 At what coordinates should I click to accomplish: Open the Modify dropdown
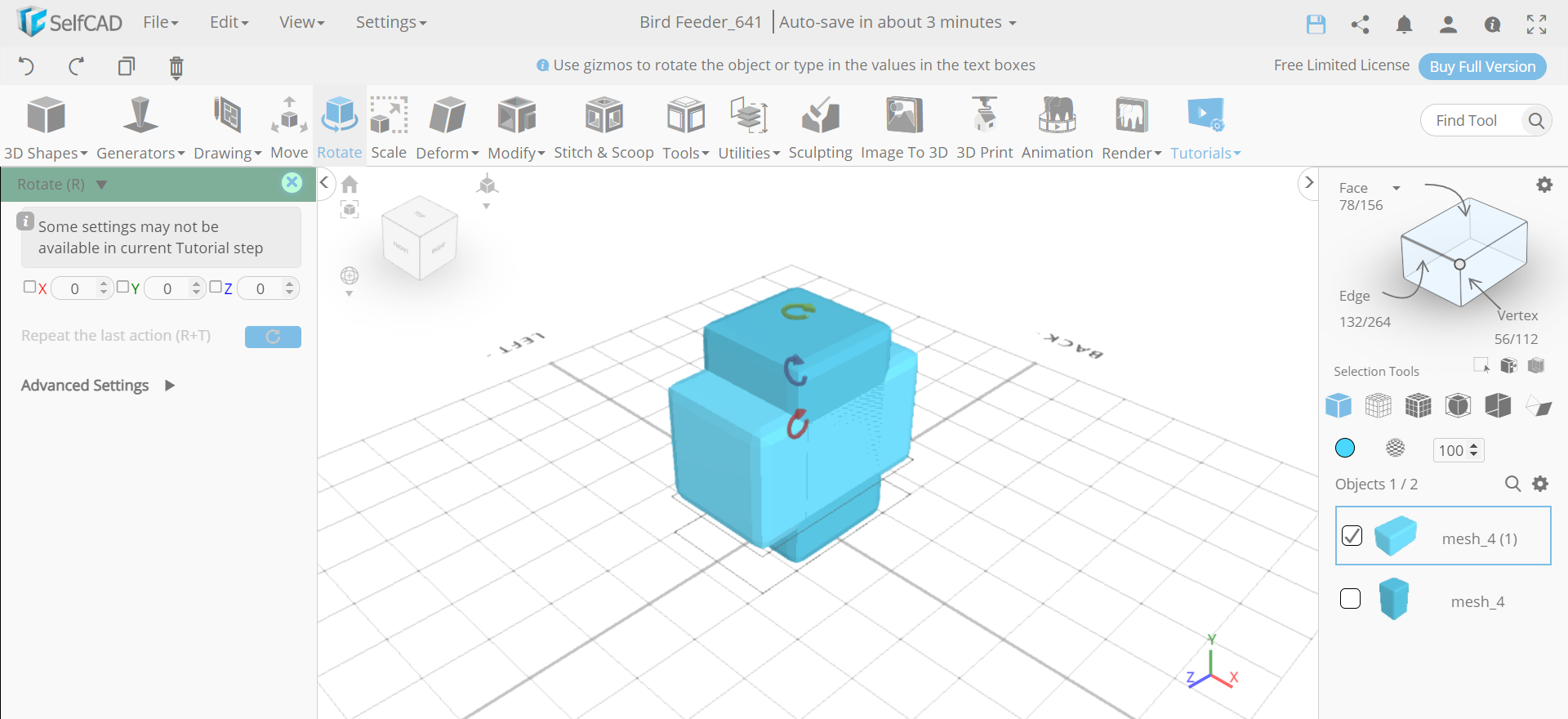pos(516,128)
